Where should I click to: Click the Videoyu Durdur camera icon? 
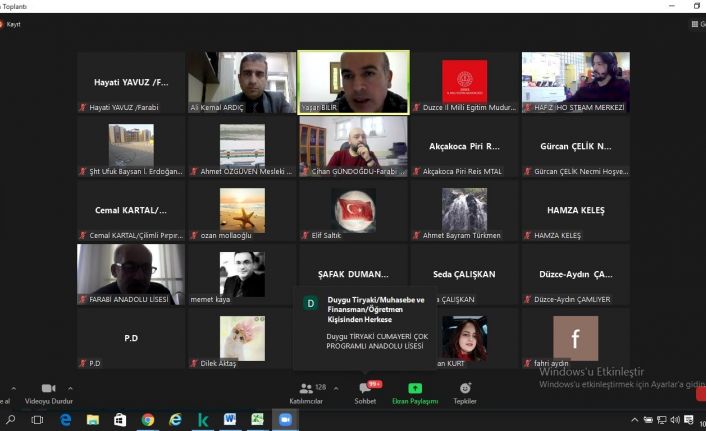tap(48, 388)
